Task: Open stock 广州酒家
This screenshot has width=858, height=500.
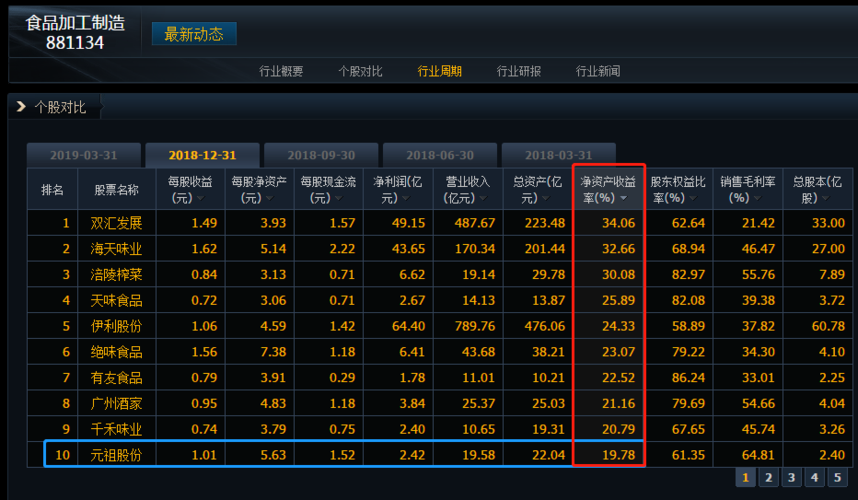Action: [x=116, y=403]
